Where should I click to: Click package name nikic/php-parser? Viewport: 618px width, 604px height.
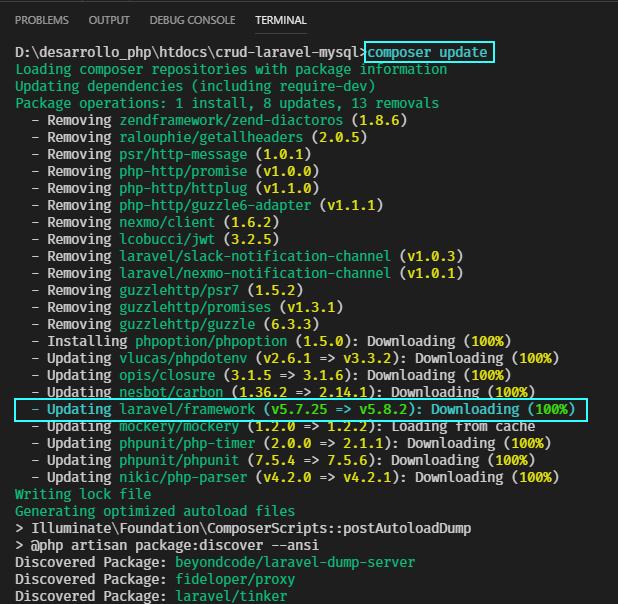click(x=183, y=477)
